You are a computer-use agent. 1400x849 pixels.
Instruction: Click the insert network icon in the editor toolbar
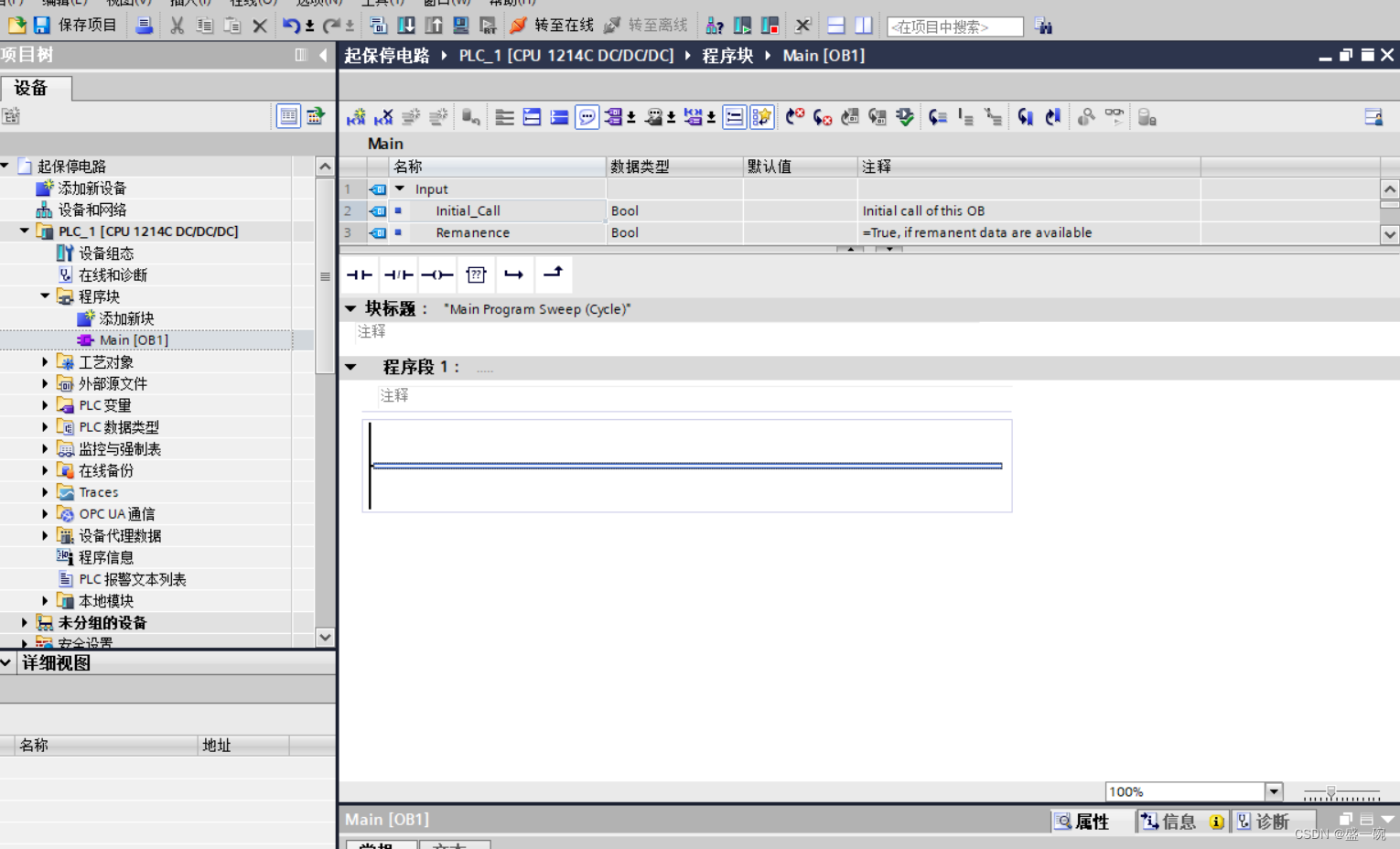coord(356,117)
